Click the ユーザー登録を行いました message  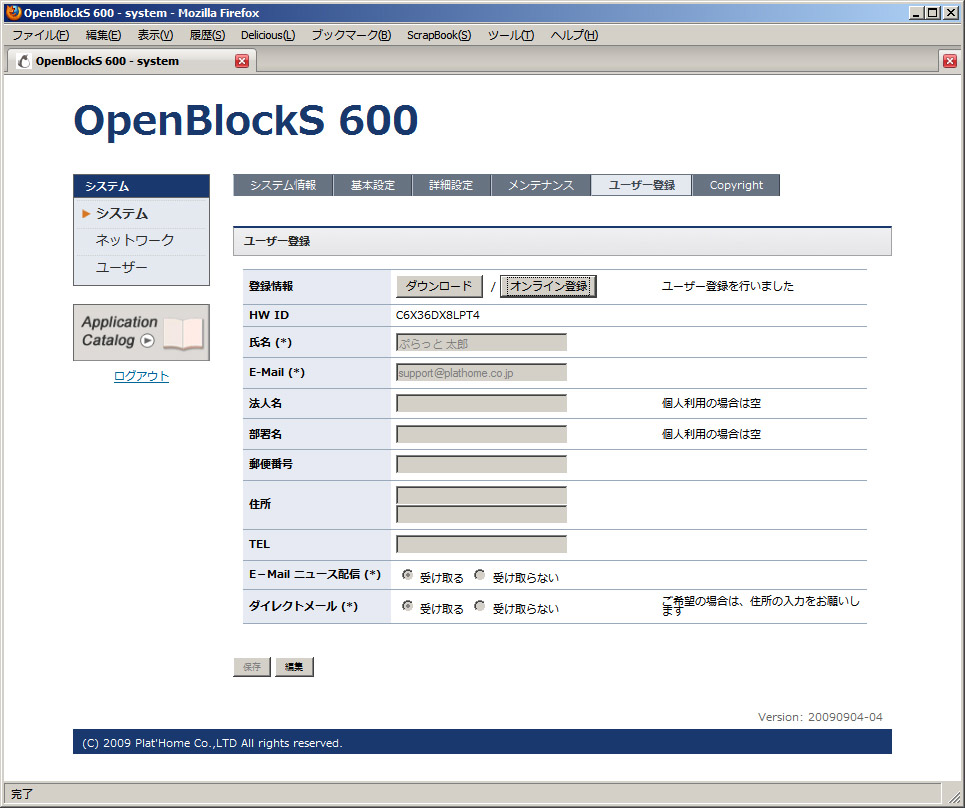(x=727, y=286)
